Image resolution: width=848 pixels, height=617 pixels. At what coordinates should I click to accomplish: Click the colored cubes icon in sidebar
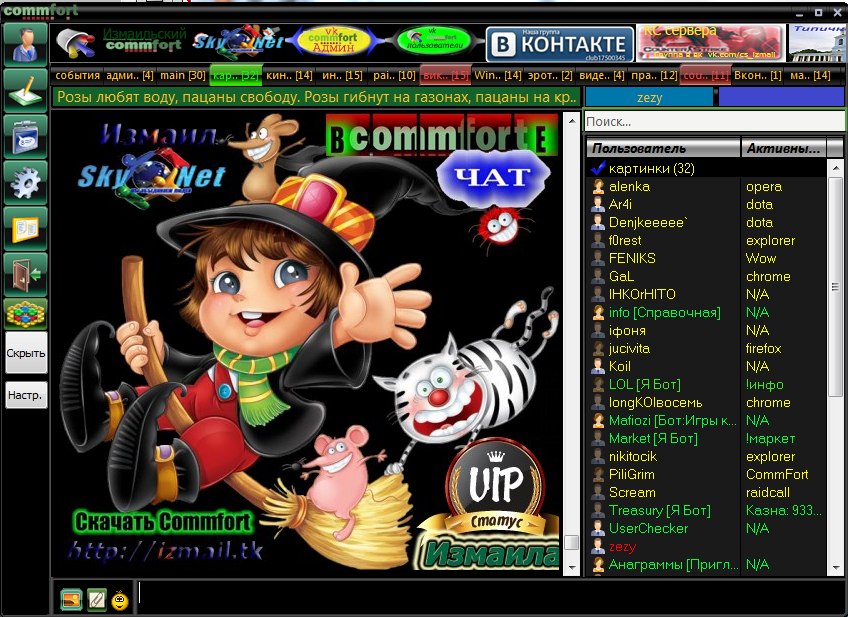click(26, 314)
